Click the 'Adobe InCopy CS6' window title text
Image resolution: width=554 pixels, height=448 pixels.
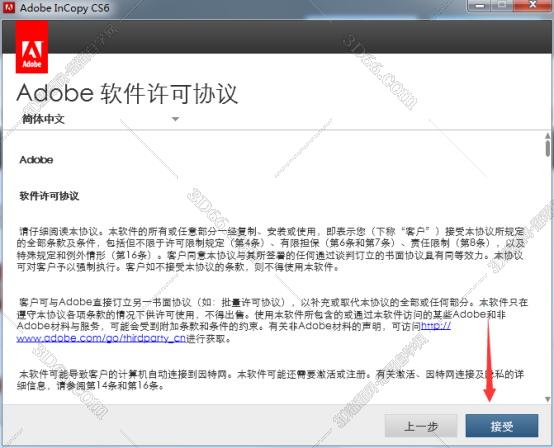point(65,8)
